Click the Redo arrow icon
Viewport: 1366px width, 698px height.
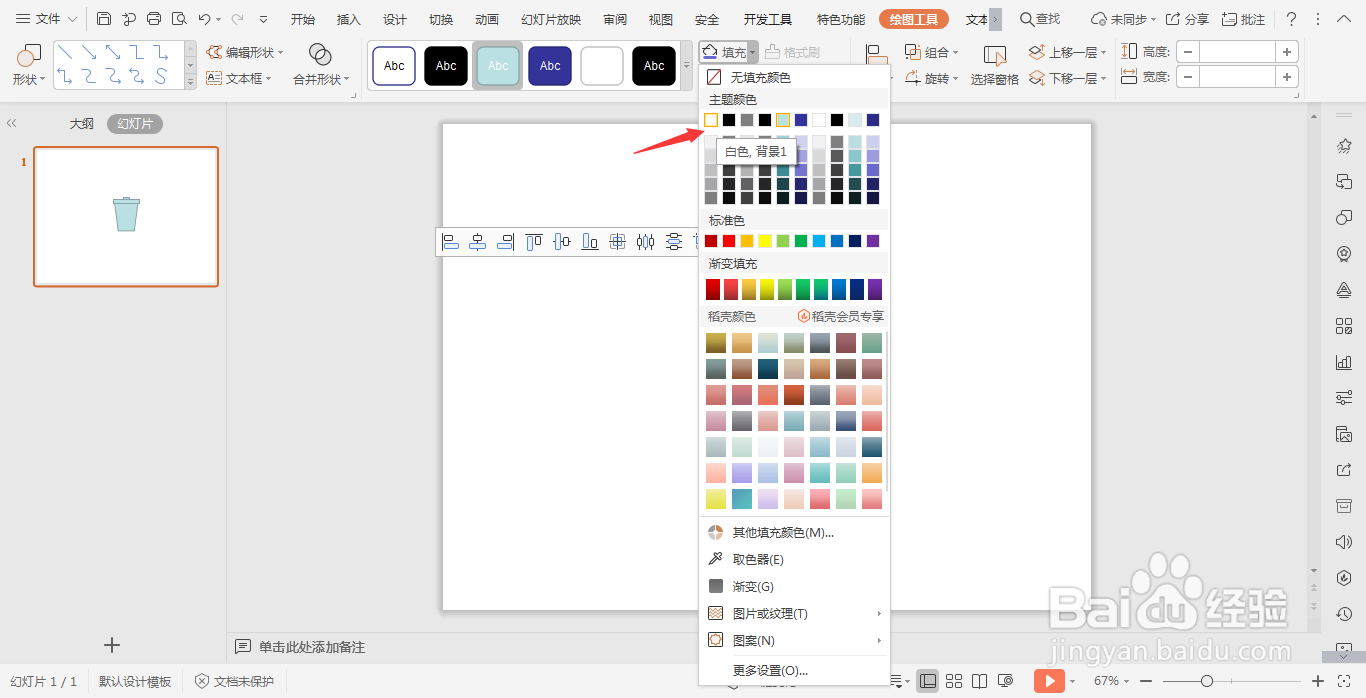(x=237, y=19)
